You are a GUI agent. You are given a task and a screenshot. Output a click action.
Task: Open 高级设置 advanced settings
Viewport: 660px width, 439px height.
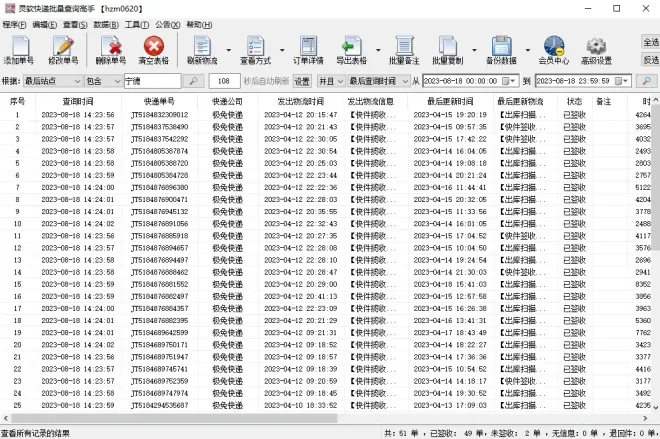[x=597, y=49]
